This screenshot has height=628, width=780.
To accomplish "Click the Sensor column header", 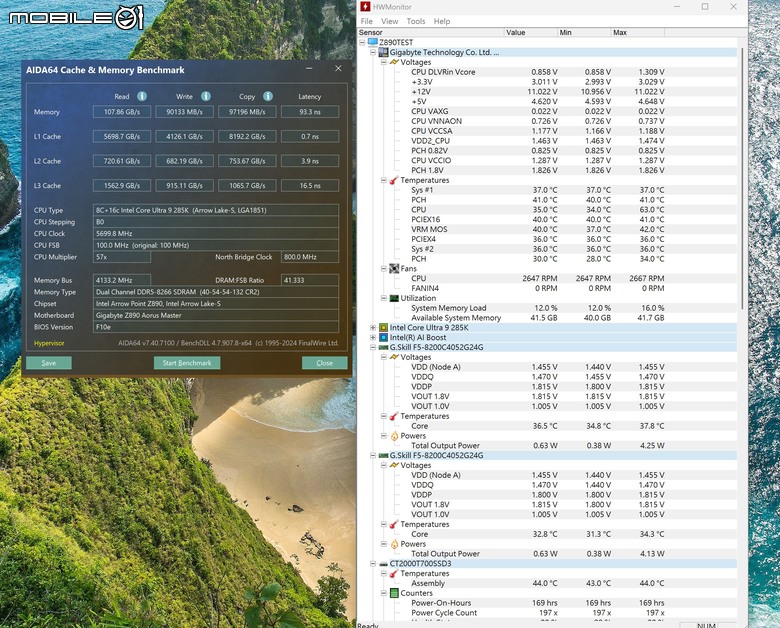I will coord(431,32).
